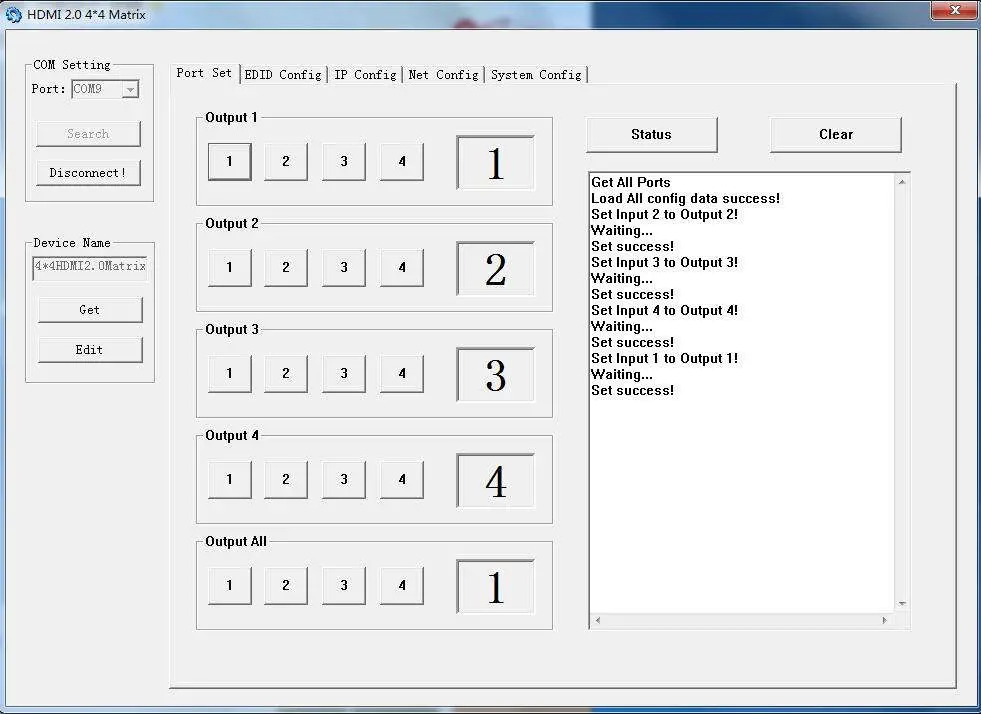Select input 1 for Output 1
This screenshot has width=981, height=714.
tap(230, 161)
